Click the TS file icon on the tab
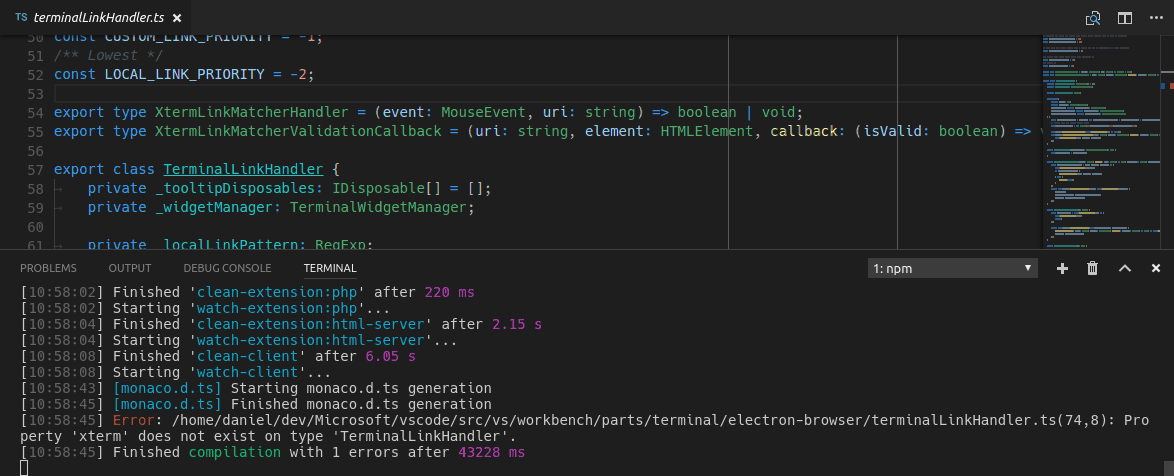 21,18
